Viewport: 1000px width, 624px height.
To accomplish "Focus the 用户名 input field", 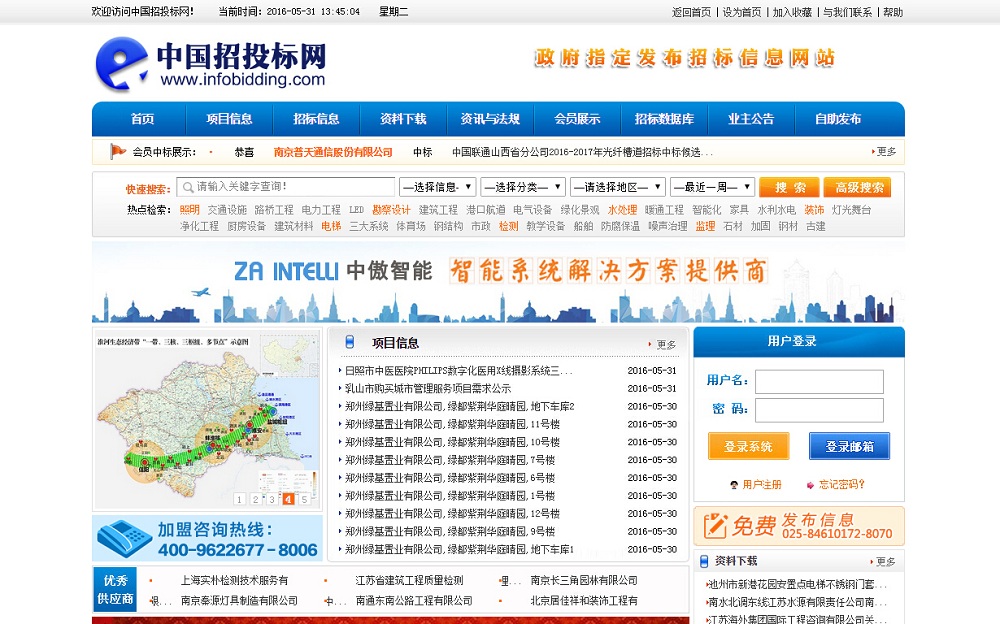I will tap(819, 381).
